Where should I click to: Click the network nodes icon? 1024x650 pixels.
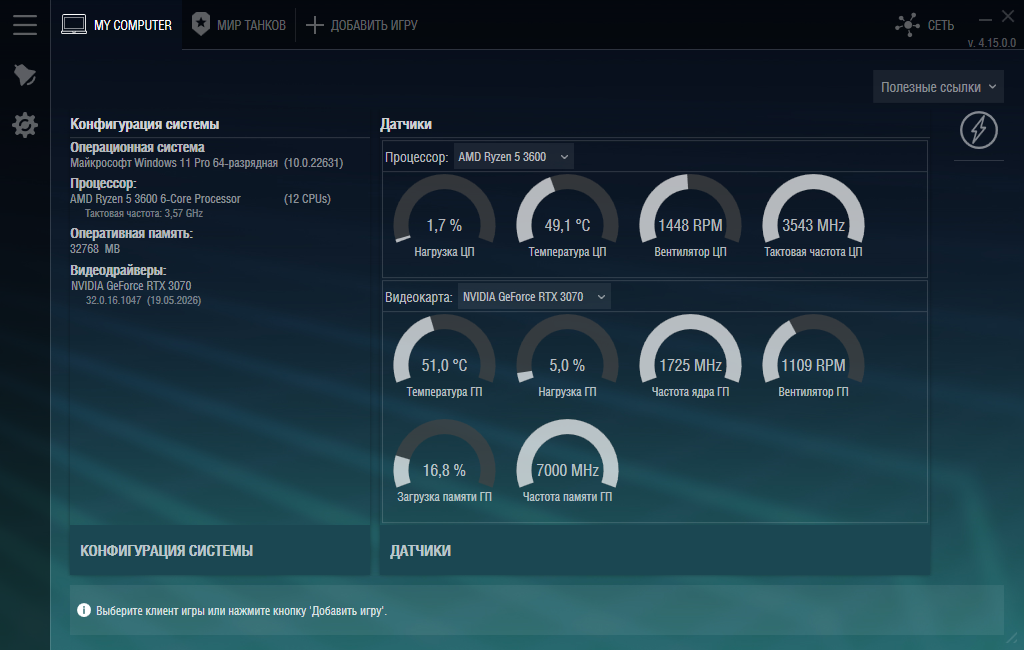tap(907, 25)
